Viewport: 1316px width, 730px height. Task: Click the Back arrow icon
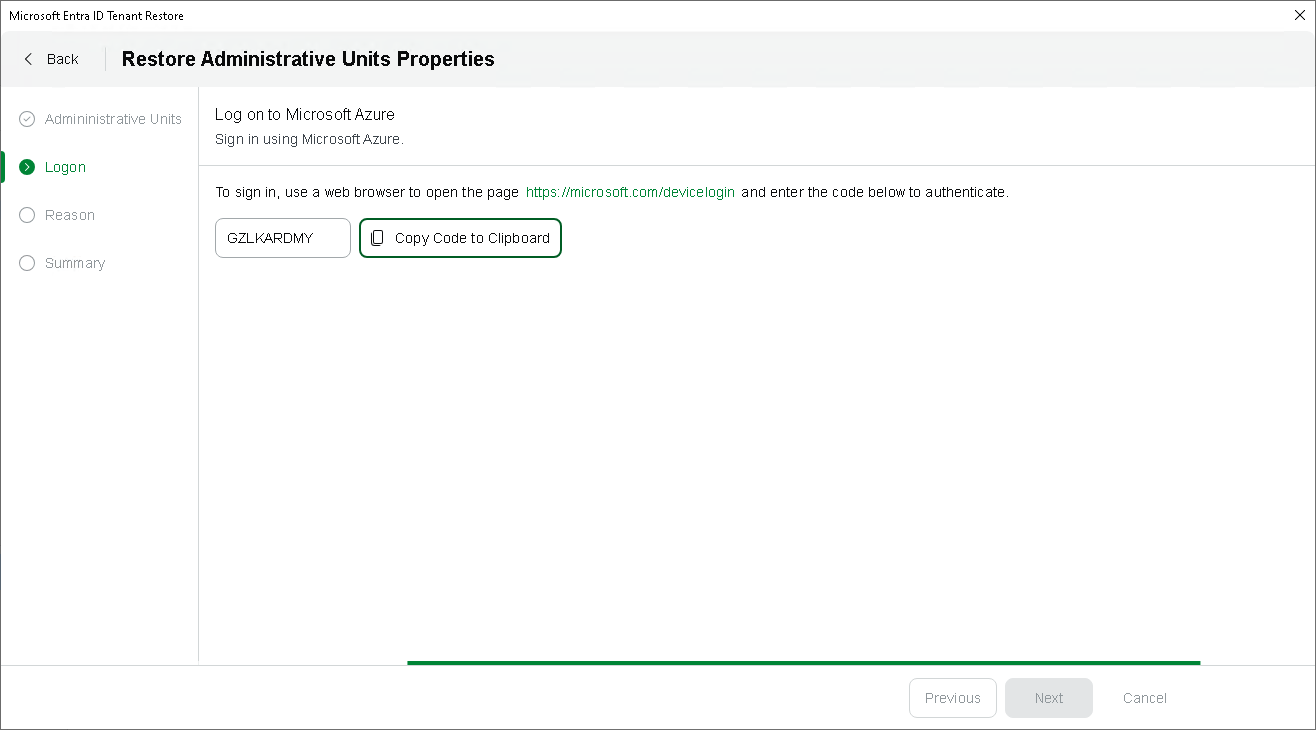(x=28, y=59)
